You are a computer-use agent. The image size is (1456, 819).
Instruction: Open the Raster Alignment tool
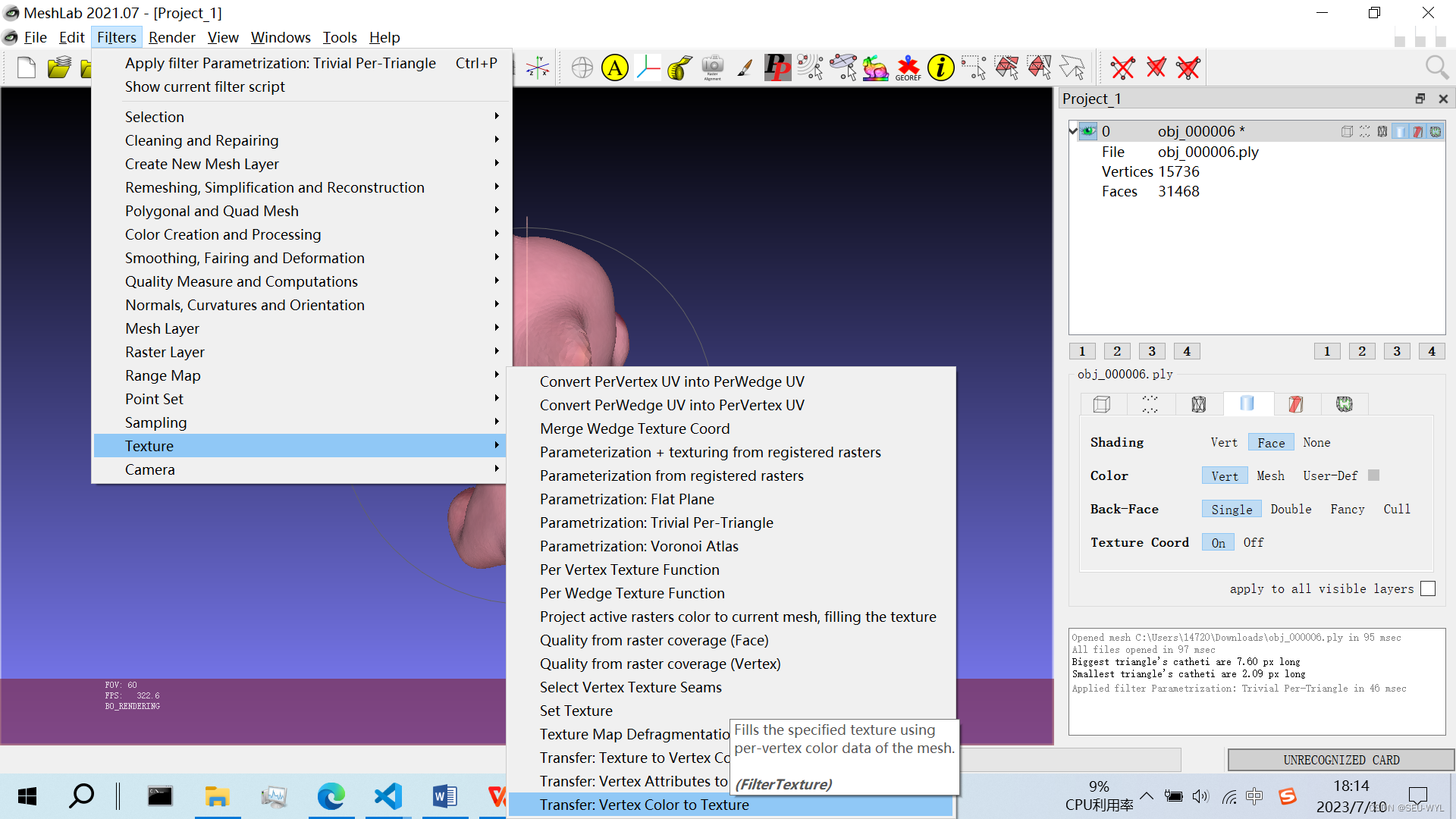point(712,67)
